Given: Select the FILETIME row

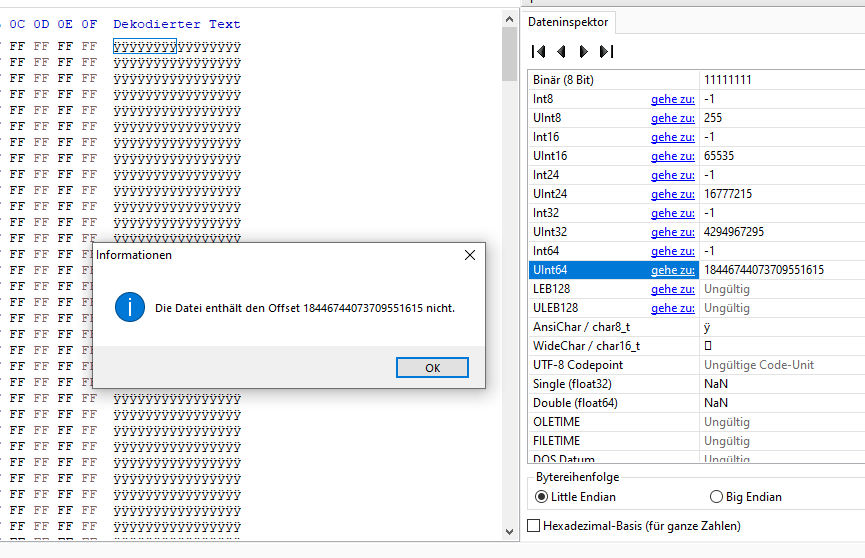Looking at the screenshot, I should tap(696, 442).
